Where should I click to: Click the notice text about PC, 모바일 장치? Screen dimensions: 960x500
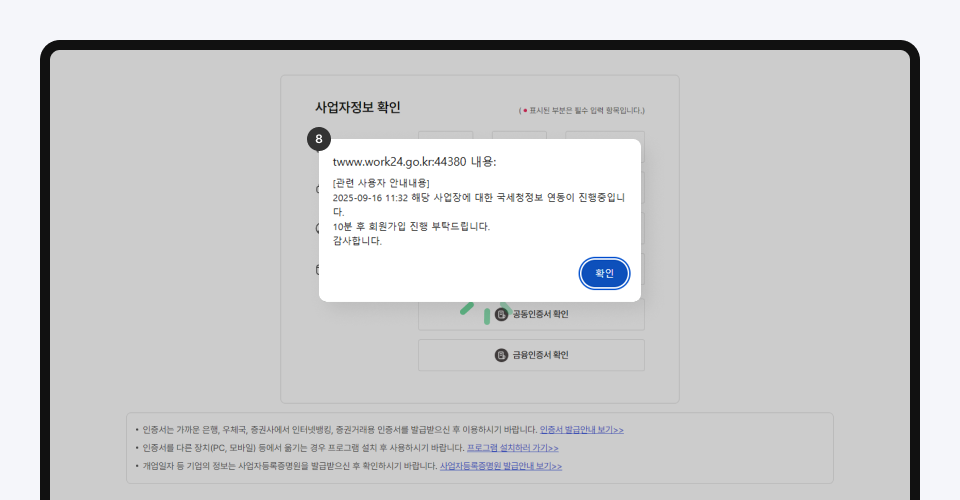[x=302, y=448]
